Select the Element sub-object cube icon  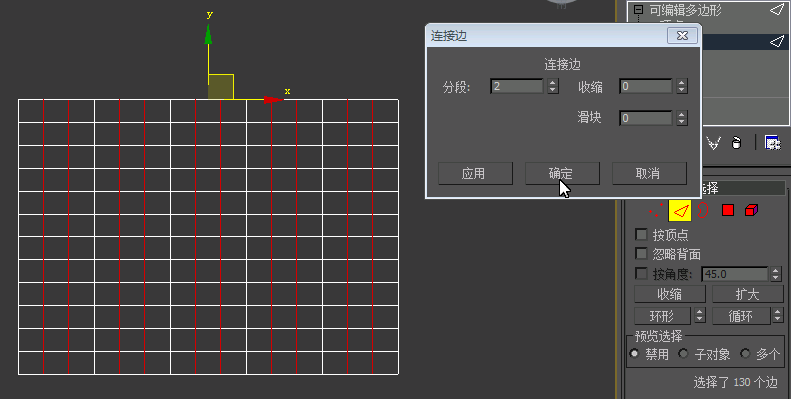[x=752, y=210]
